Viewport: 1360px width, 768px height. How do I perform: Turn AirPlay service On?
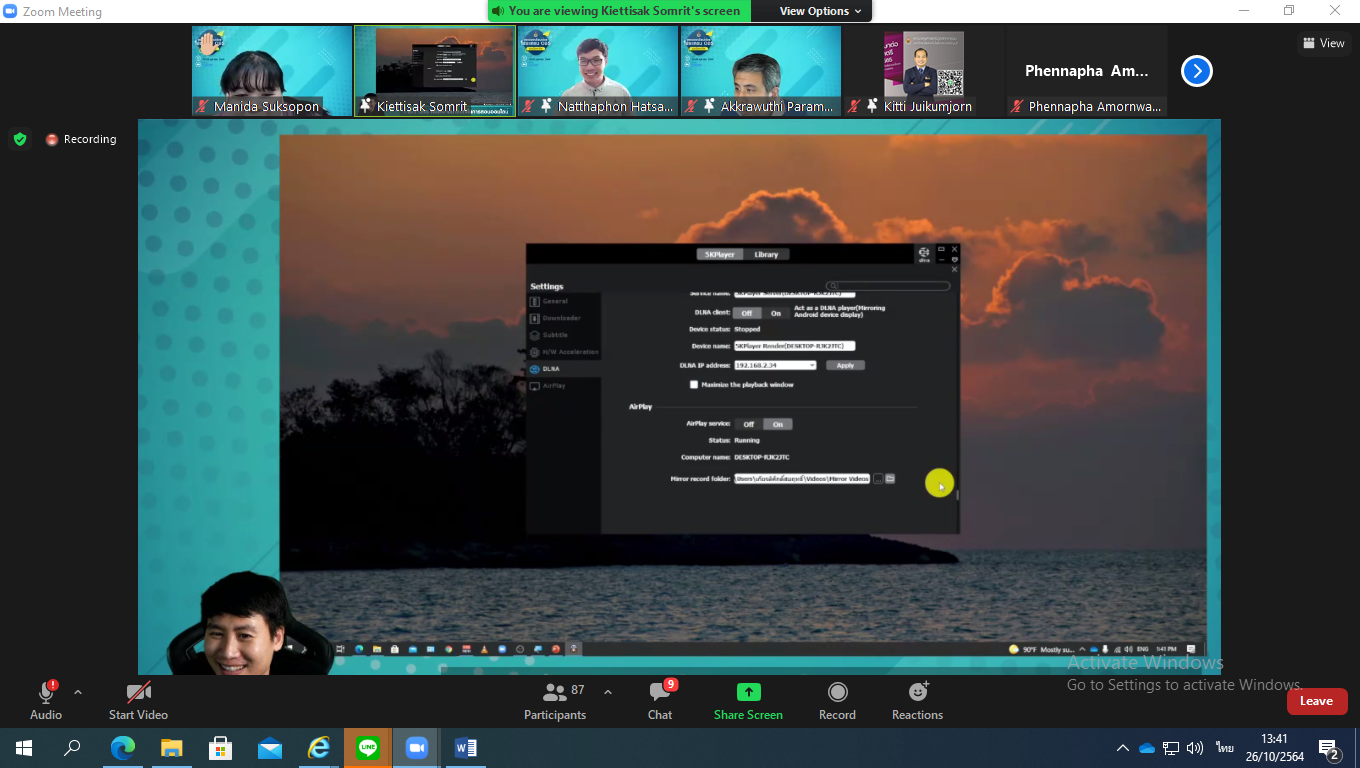[x=778, y=424]
